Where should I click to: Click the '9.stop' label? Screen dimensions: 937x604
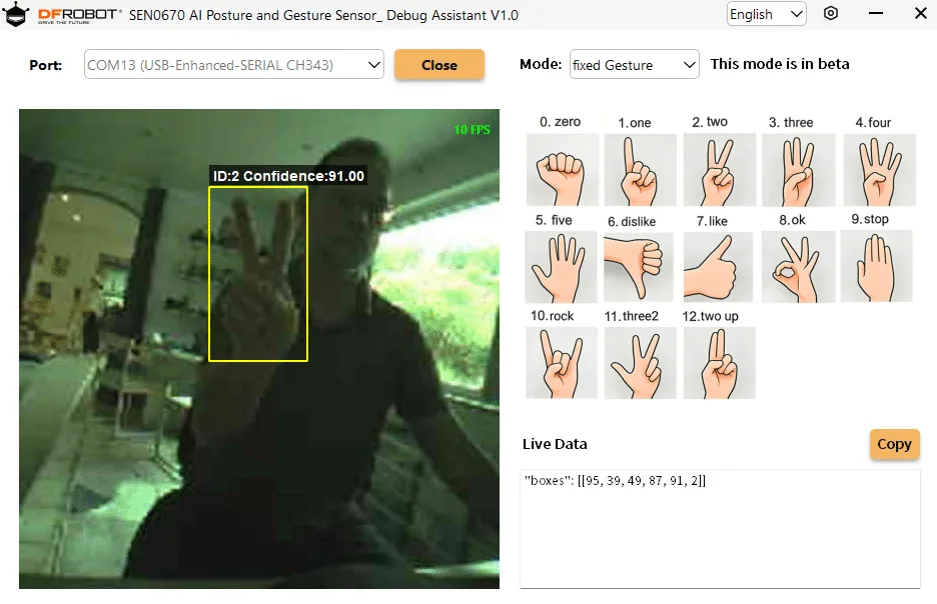point(870,219)
